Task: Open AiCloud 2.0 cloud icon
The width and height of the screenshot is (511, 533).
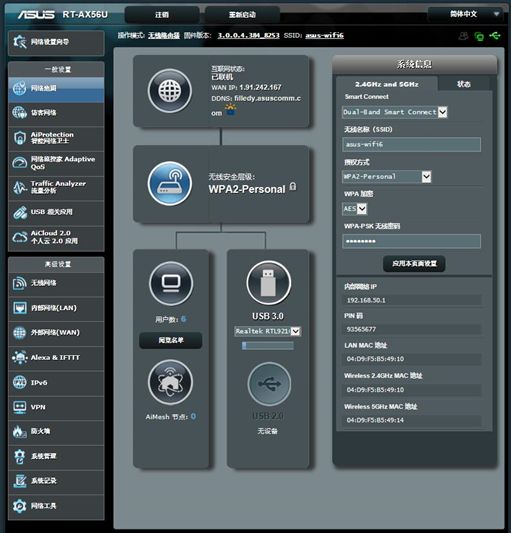Action: point(20,237)
